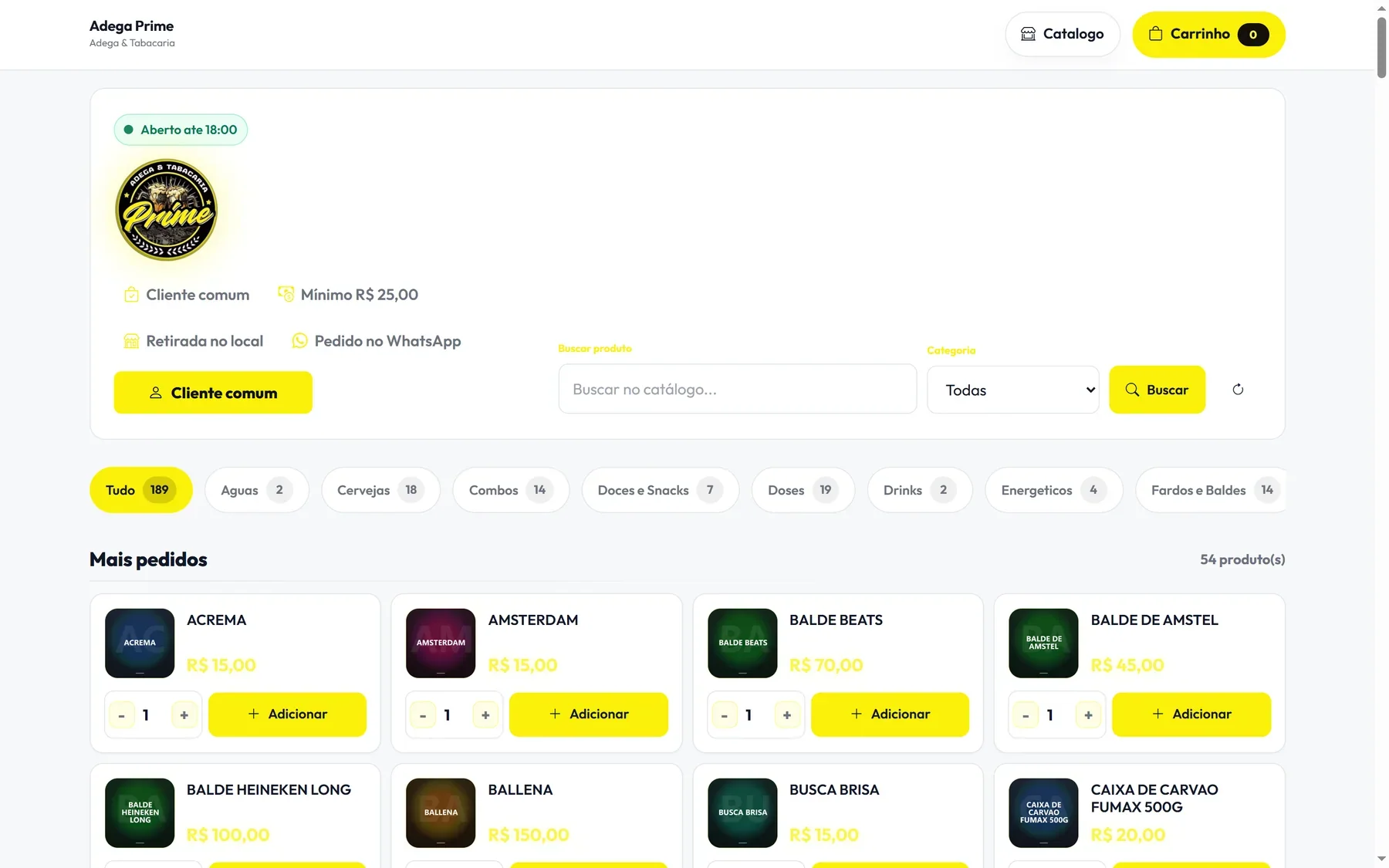Click the bag icon in Carrinho button
Image resolution: width=1389 pixels, height=868 pixels.
tap(1155, 34)
